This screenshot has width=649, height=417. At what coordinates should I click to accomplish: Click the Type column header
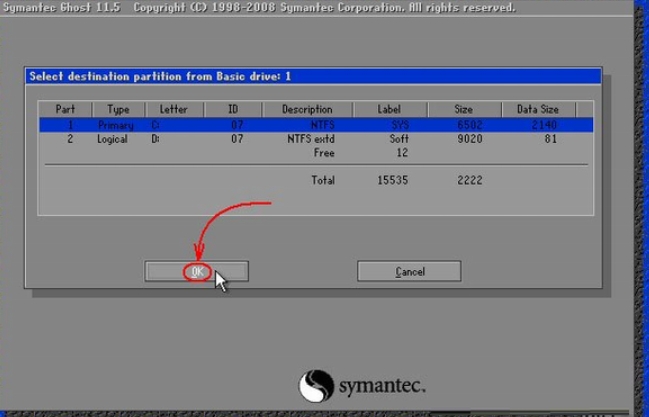pyautogui.click(x=118, y=109)
